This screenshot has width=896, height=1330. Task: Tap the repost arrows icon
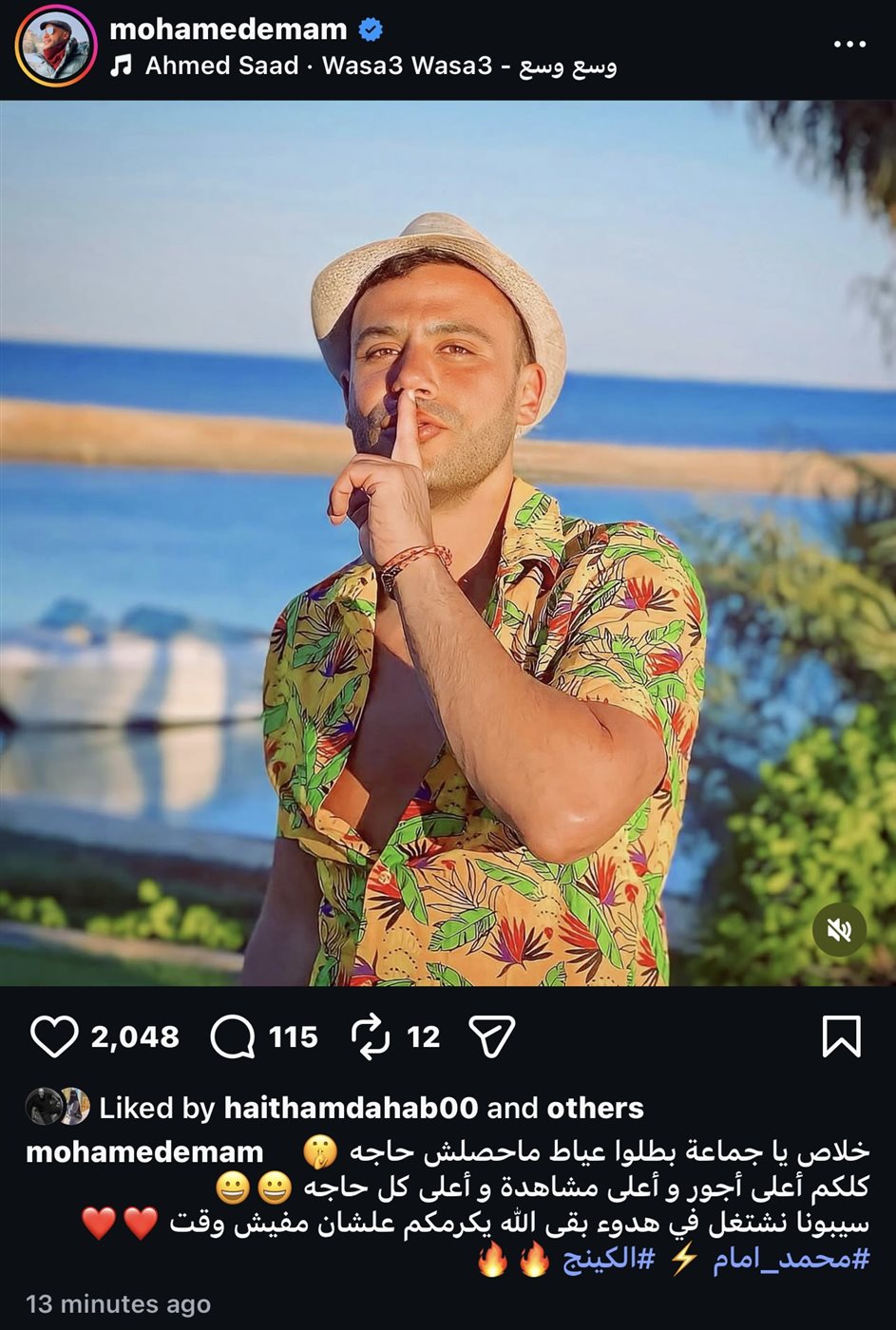[x=371, y=1036]
